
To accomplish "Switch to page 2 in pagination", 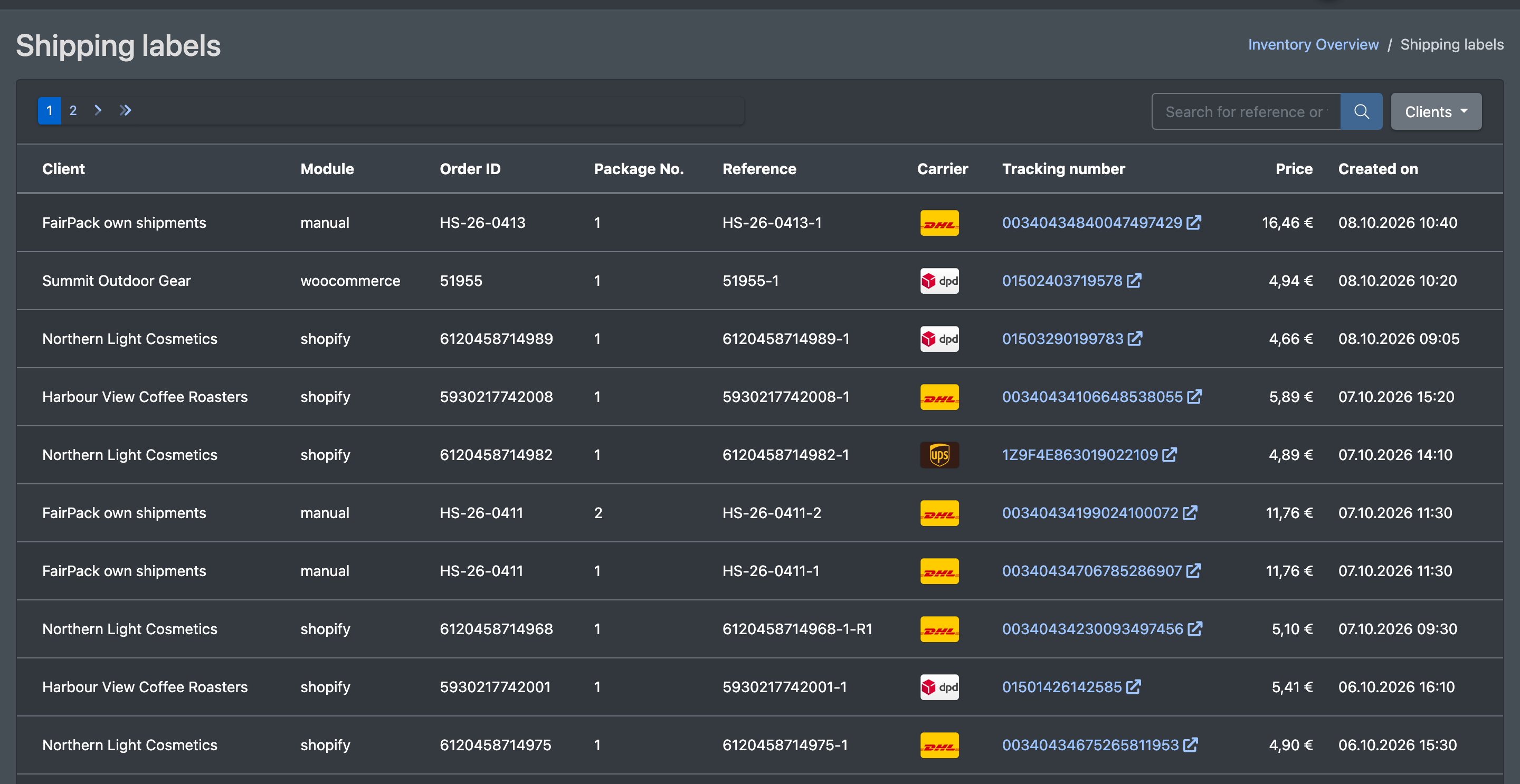I will 73,110.
